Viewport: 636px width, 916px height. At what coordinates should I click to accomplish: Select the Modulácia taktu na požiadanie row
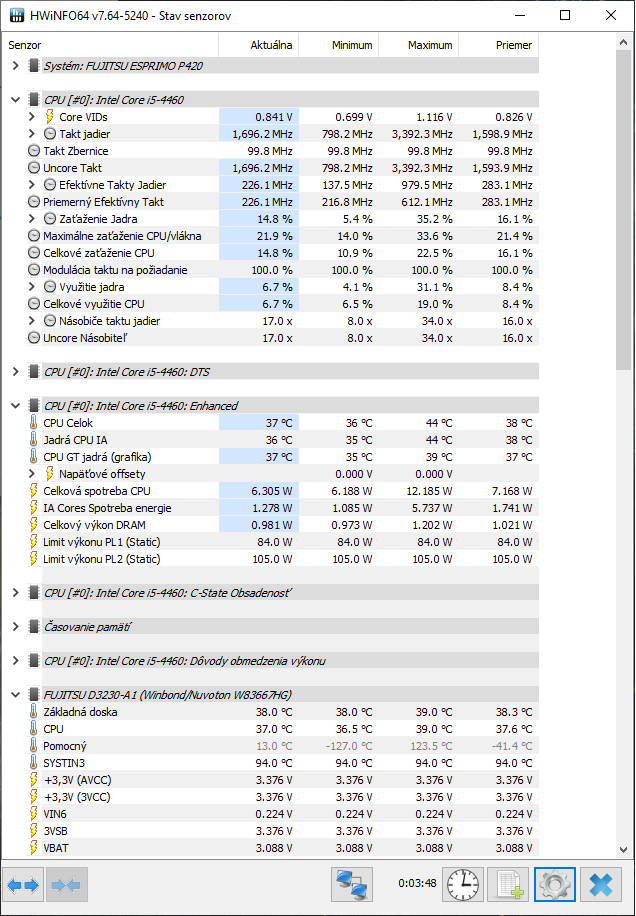point(282,270)
